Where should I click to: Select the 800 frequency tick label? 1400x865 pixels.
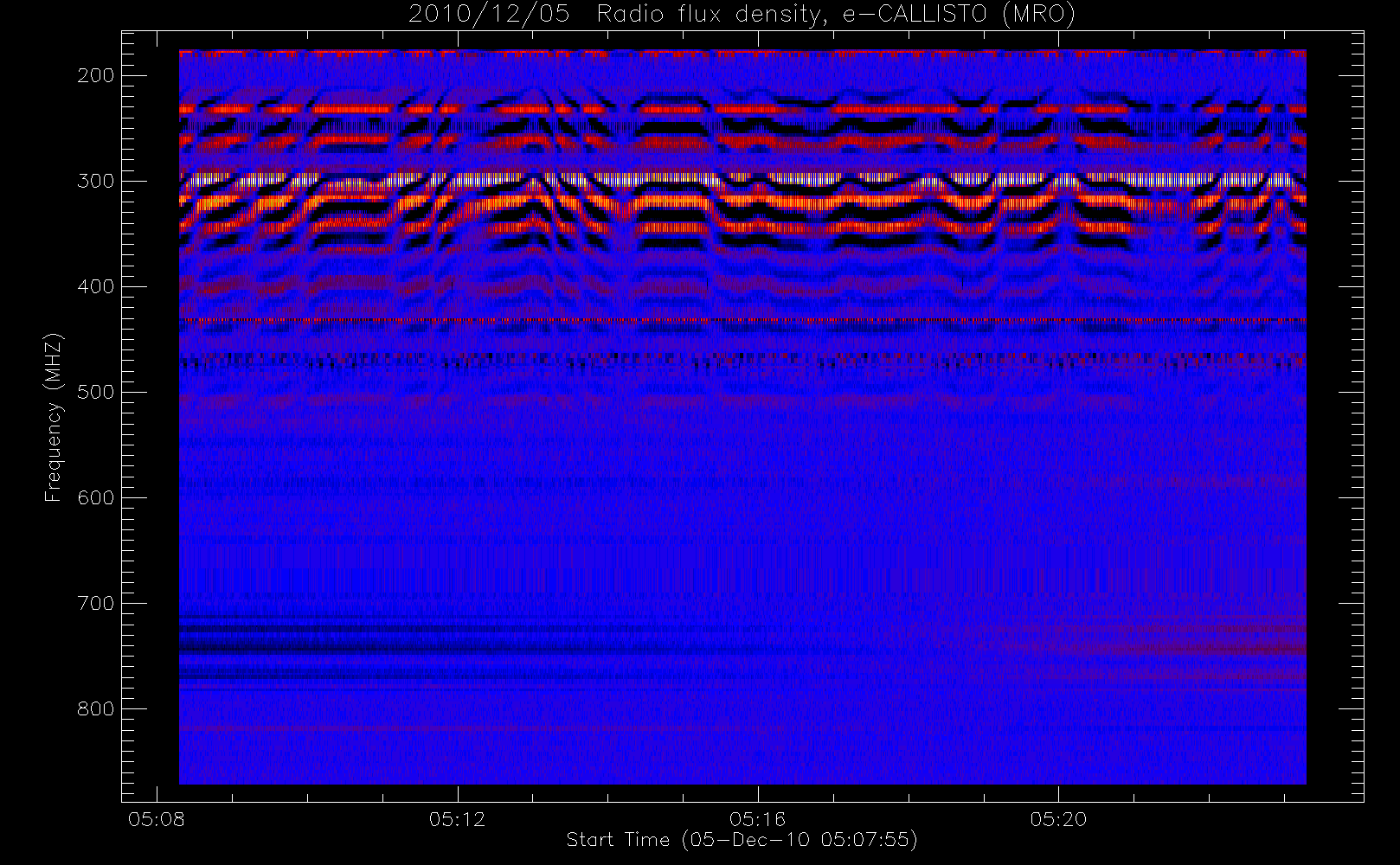click(95, 708)
